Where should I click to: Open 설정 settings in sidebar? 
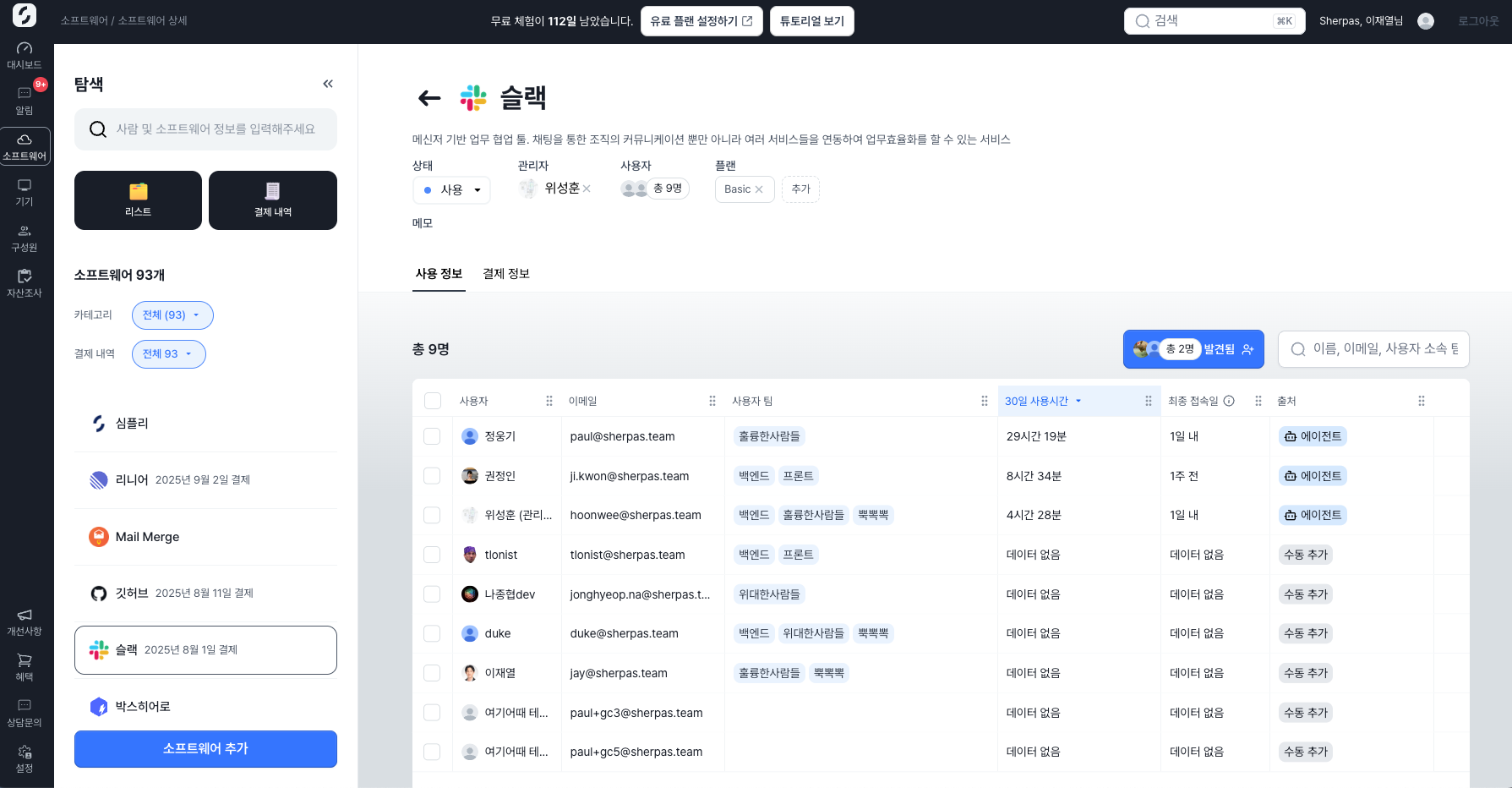pyautogui.click(x=25, y=758)
